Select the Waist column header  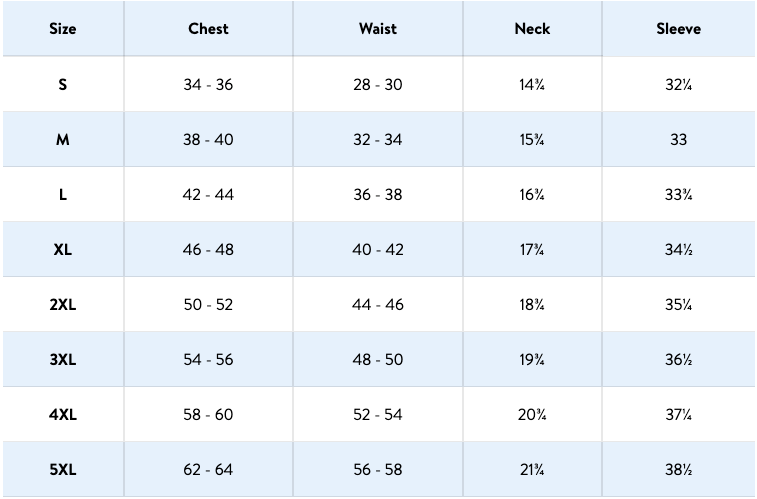point(377,29)
